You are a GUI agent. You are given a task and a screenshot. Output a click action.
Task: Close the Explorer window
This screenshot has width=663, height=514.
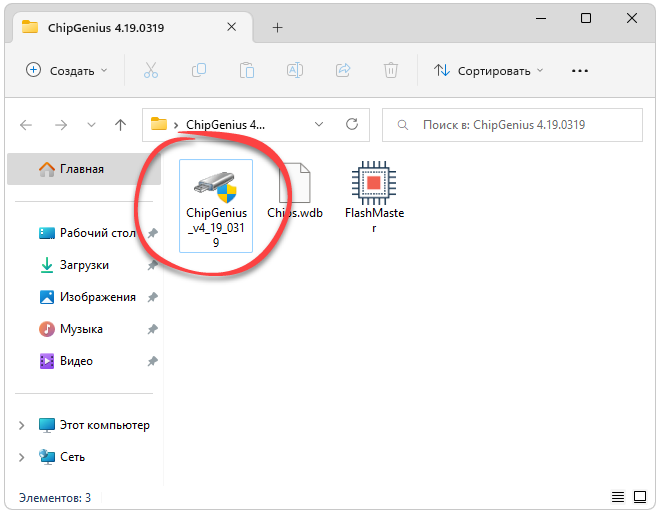pyautogui.click(x=632, y=18)
